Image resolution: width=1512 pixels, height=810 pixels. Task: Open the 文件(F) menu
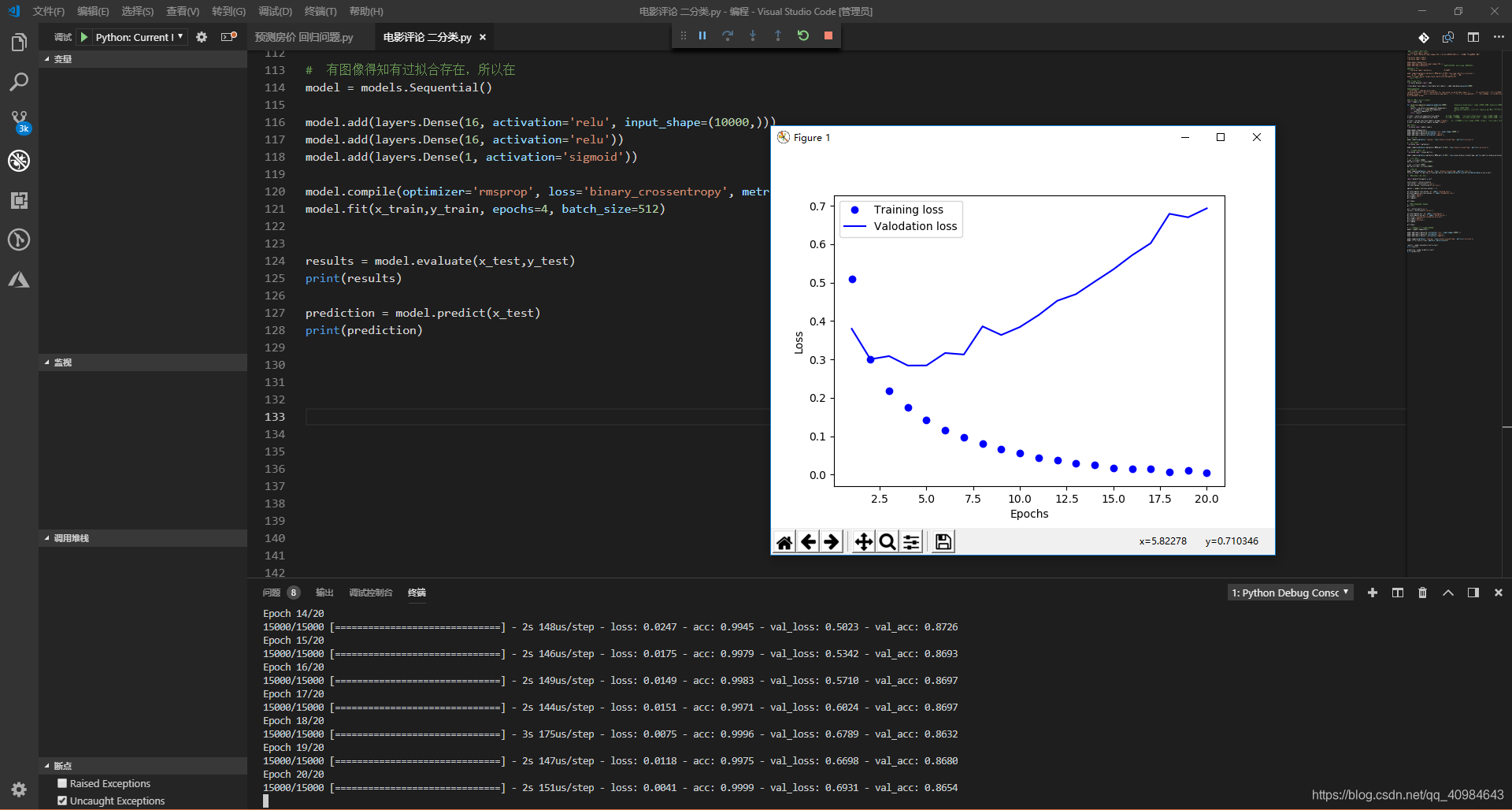49,11
